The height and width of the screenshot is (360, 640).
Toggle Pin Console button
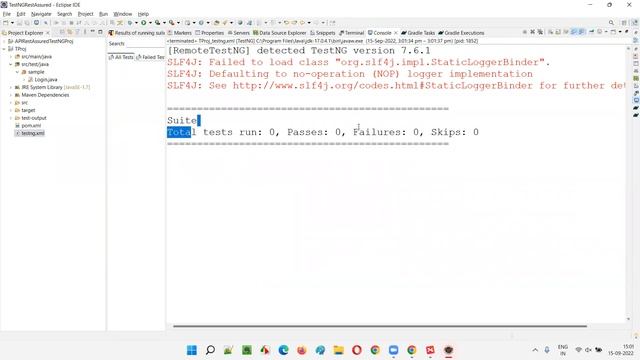[591, 32]
